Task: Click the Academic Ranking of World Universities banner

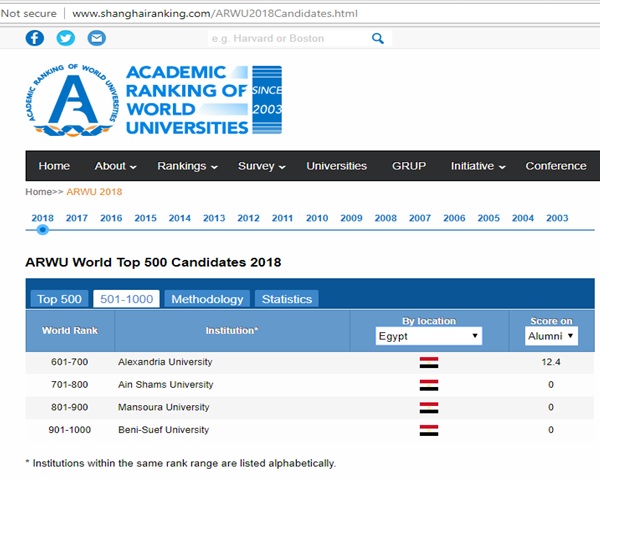Action: (204, 100)
